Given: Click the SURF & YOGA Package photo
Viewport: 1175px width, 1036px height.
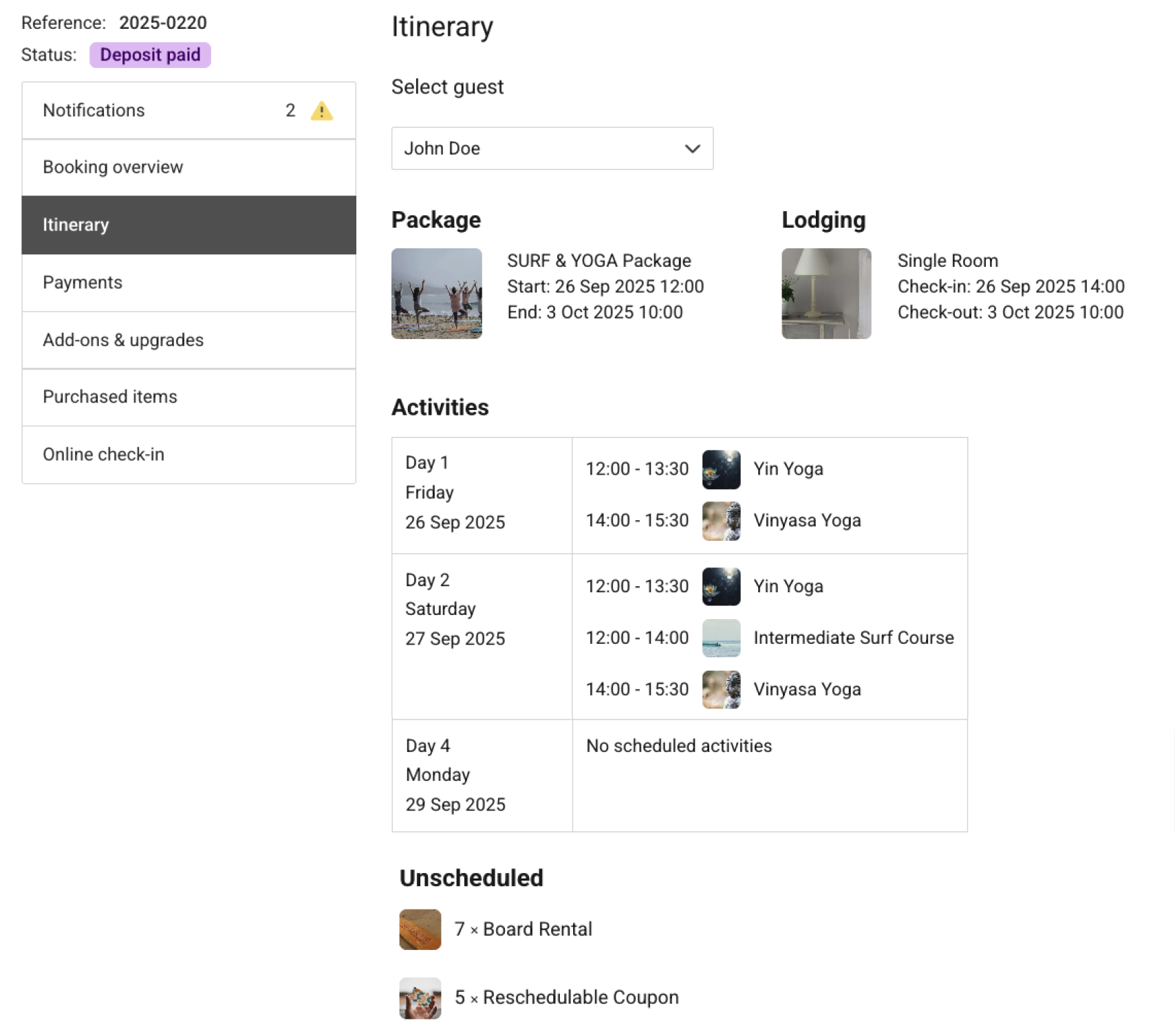Looking at the screenshot, I should (x=436, y=294).
